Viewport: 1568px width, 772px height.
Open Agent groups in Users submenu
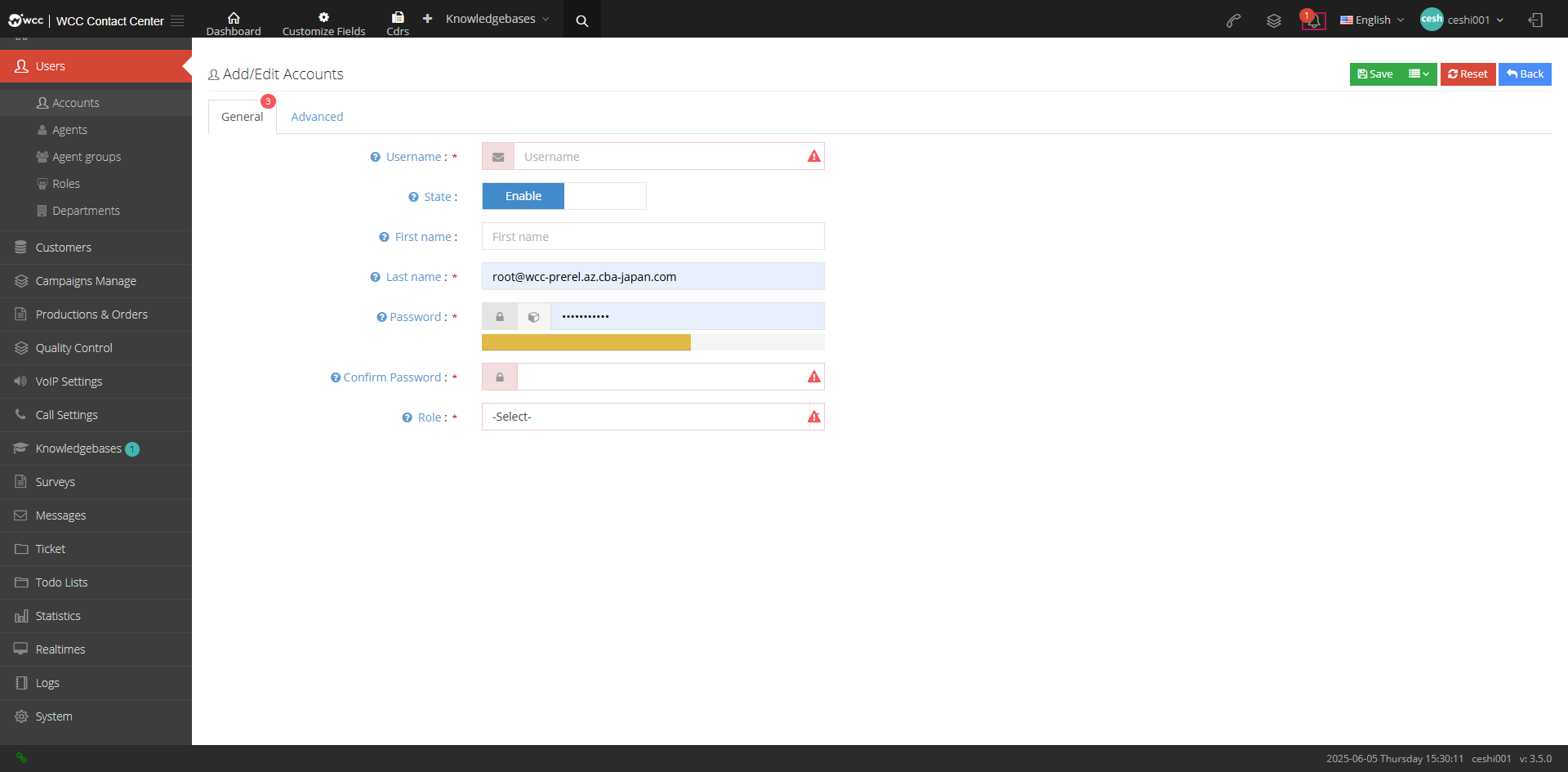coord(96,157)
